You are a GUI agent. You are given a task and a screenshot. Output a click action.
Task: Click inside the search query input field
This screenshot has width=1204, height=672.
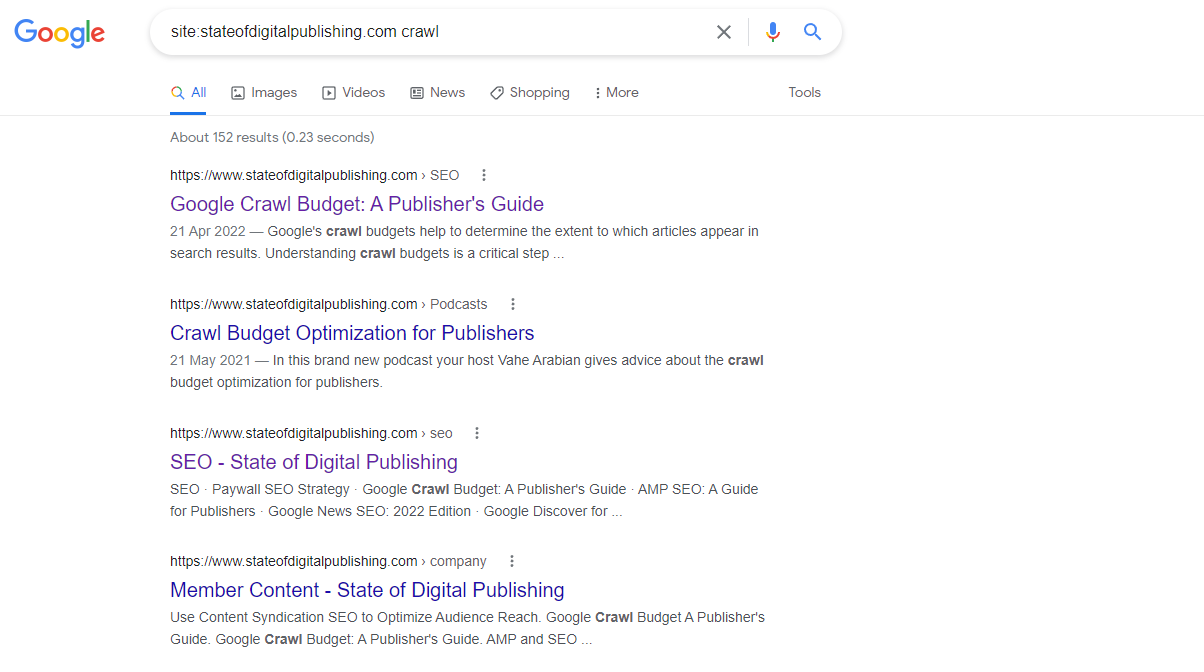435,32
